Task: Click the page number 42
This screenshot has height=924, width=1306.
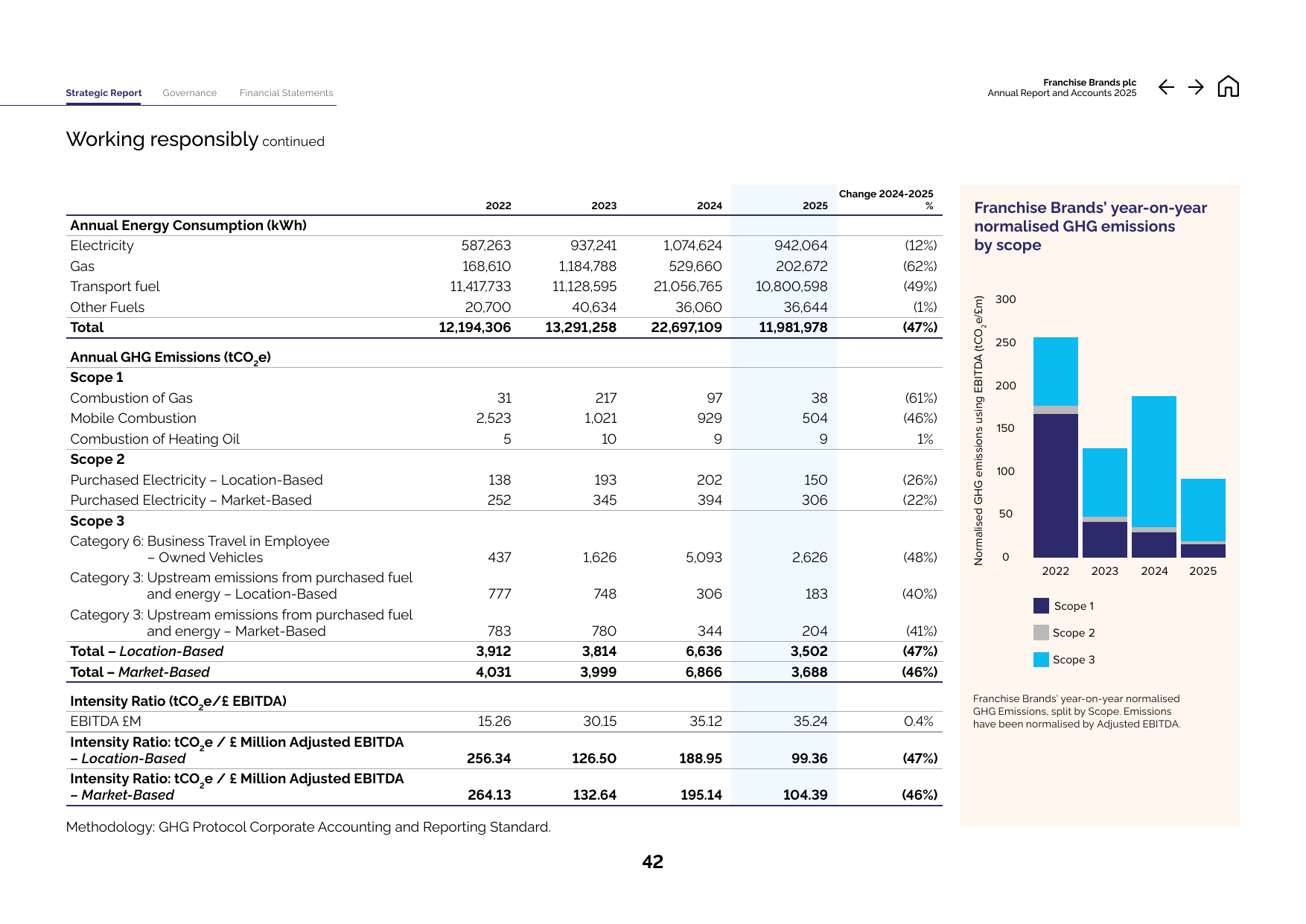Action: tap(652, 861)
